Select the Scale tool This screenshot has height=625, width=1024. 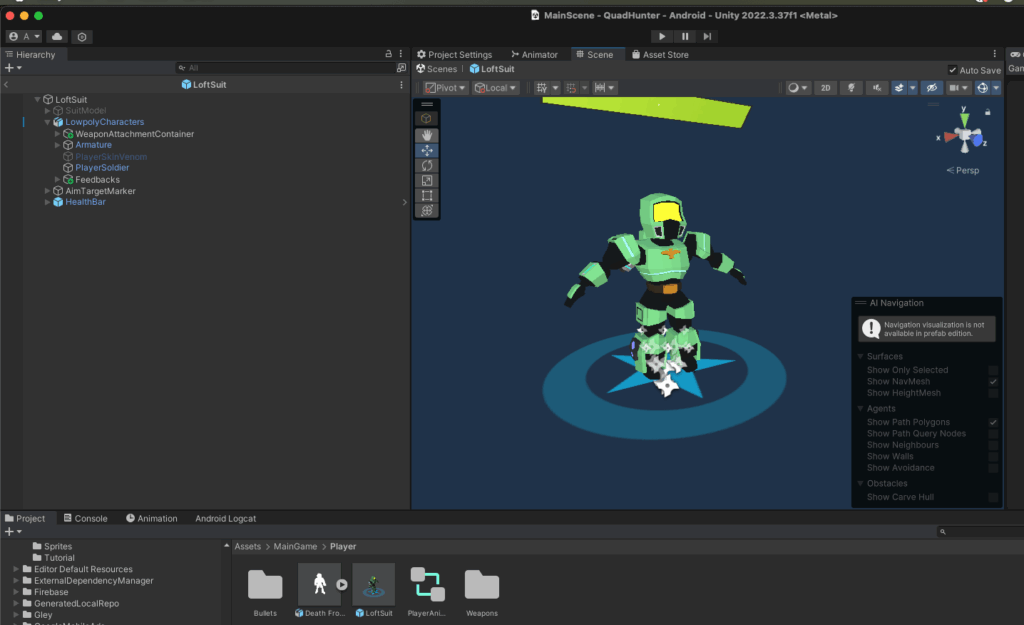point(427,180)
